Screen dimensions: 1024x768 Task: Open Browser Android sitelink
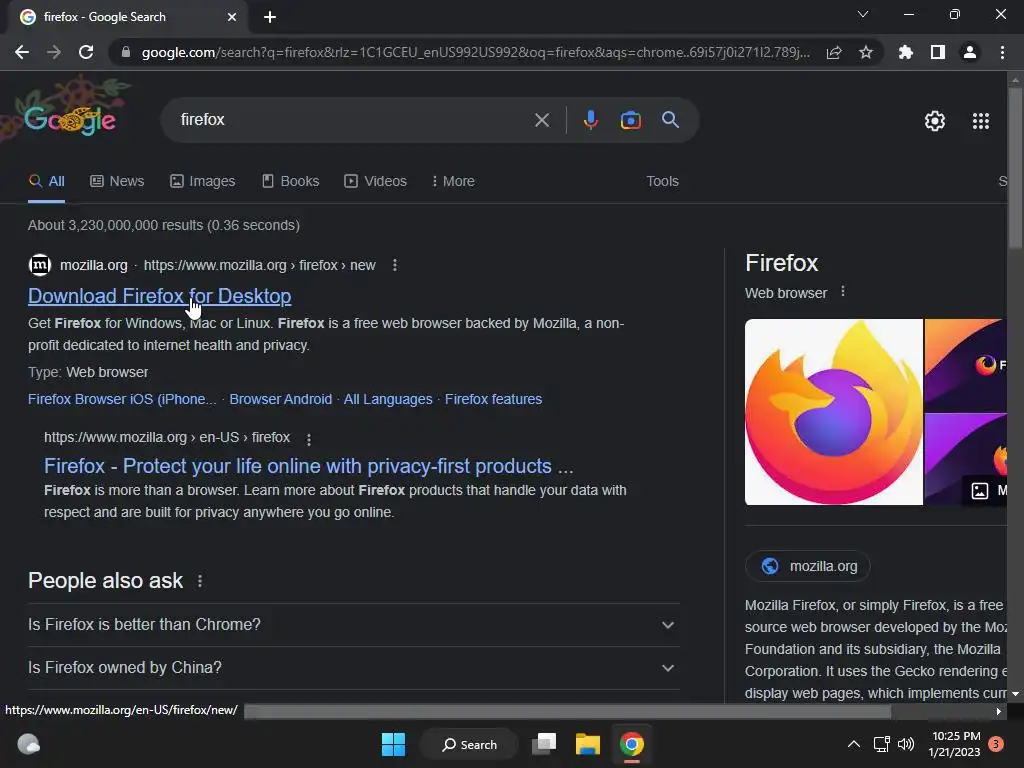pos(280,399)
